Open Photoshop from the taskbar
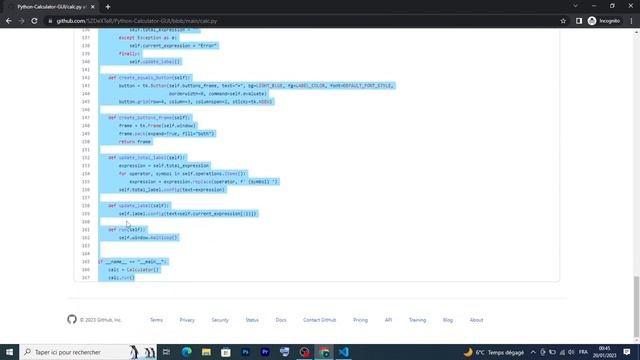This screenshot has width=640, height=360. tap(245, 352)
